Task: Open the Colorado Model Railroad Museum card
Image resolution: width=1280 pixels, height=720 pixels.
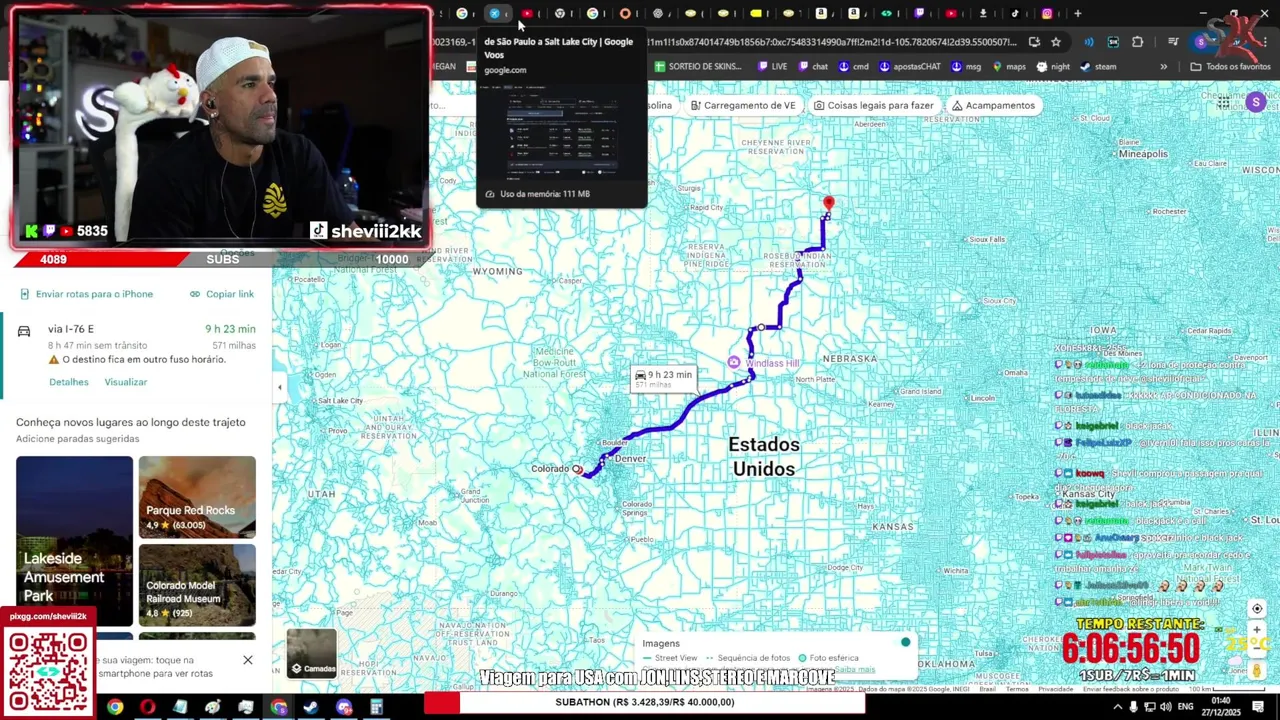Action: point(197,585)
